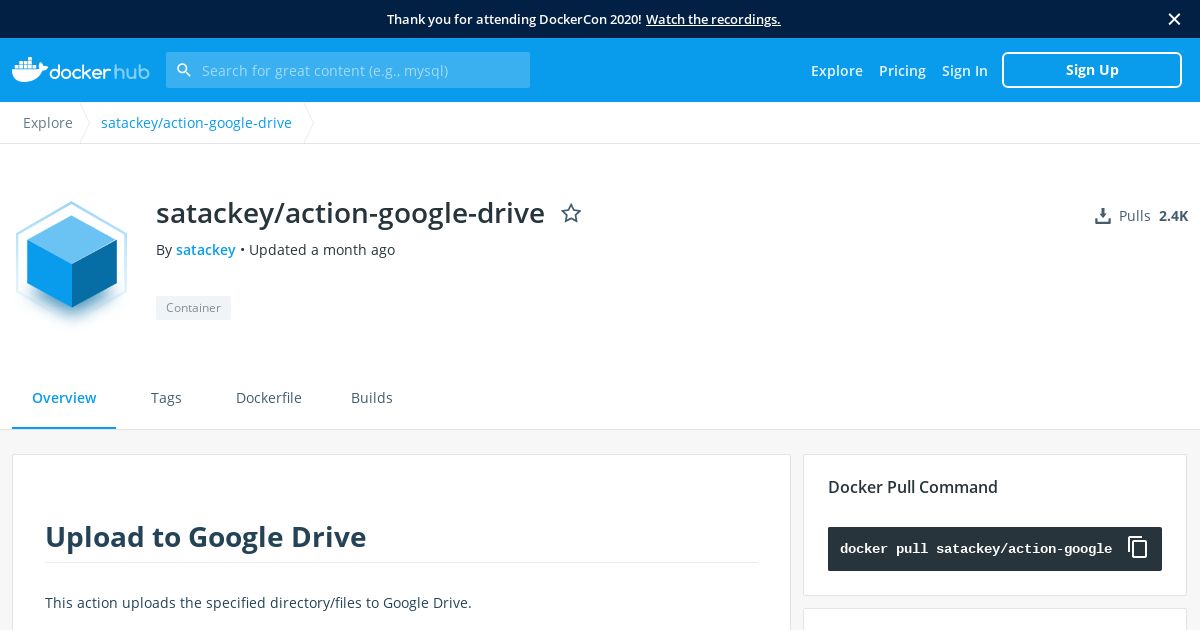The width and height of the screenshot is (1200, 630).
Task: Focus the Docker Hub search field
Action: [x=348, y=70]
